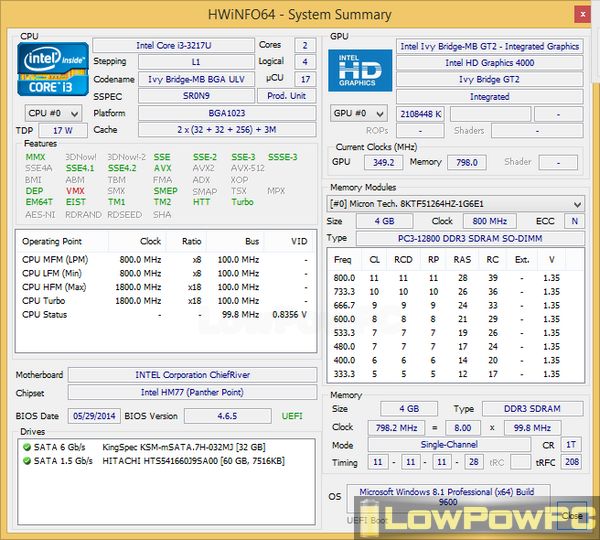Click the INTEL Corporation ChiefRiver motherboard field

[x=192, y=375]
